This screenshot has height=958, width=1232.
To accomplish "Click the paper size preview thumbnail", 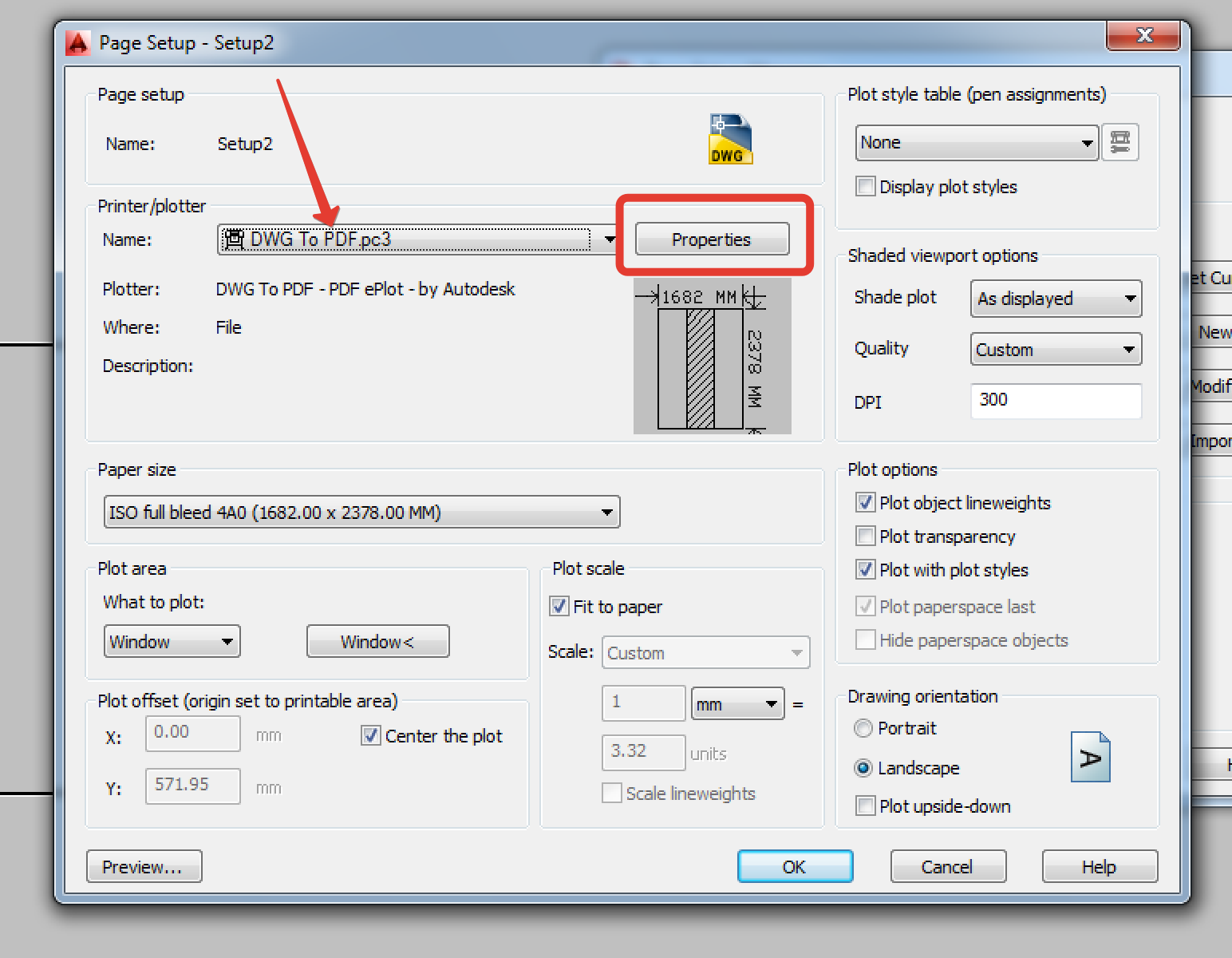I will 712,356.
